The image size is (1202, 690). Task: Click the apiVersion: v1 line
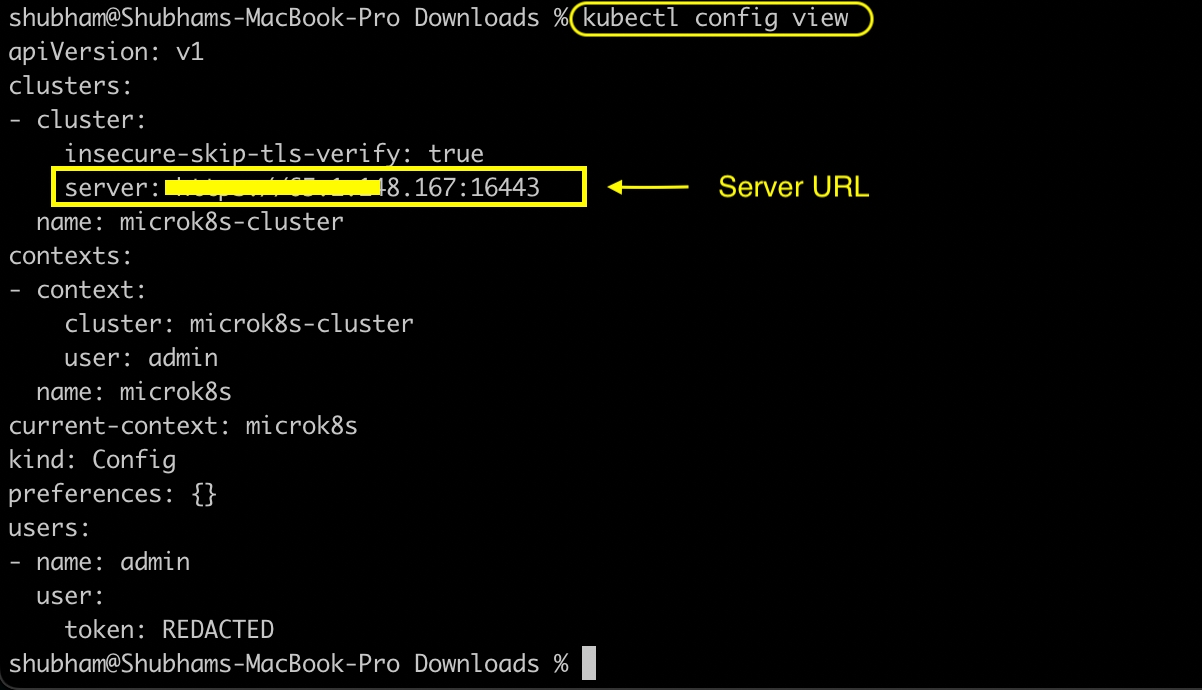106,51
